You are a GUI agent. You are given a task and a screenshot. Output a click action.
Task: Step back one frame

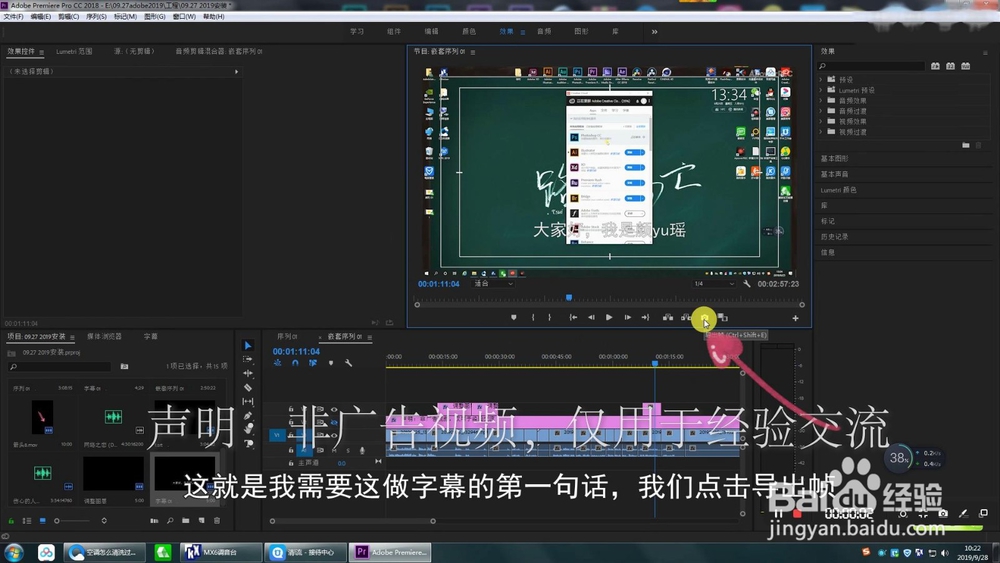[591, 318]
